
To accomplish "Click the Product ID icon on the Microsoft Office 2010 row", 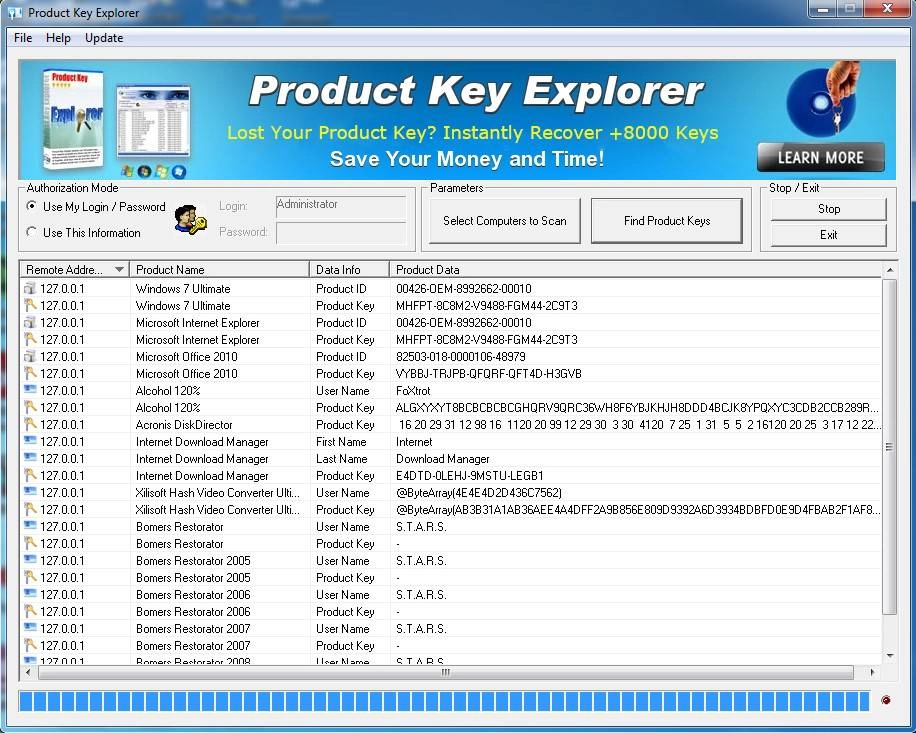I will point(30,356).
